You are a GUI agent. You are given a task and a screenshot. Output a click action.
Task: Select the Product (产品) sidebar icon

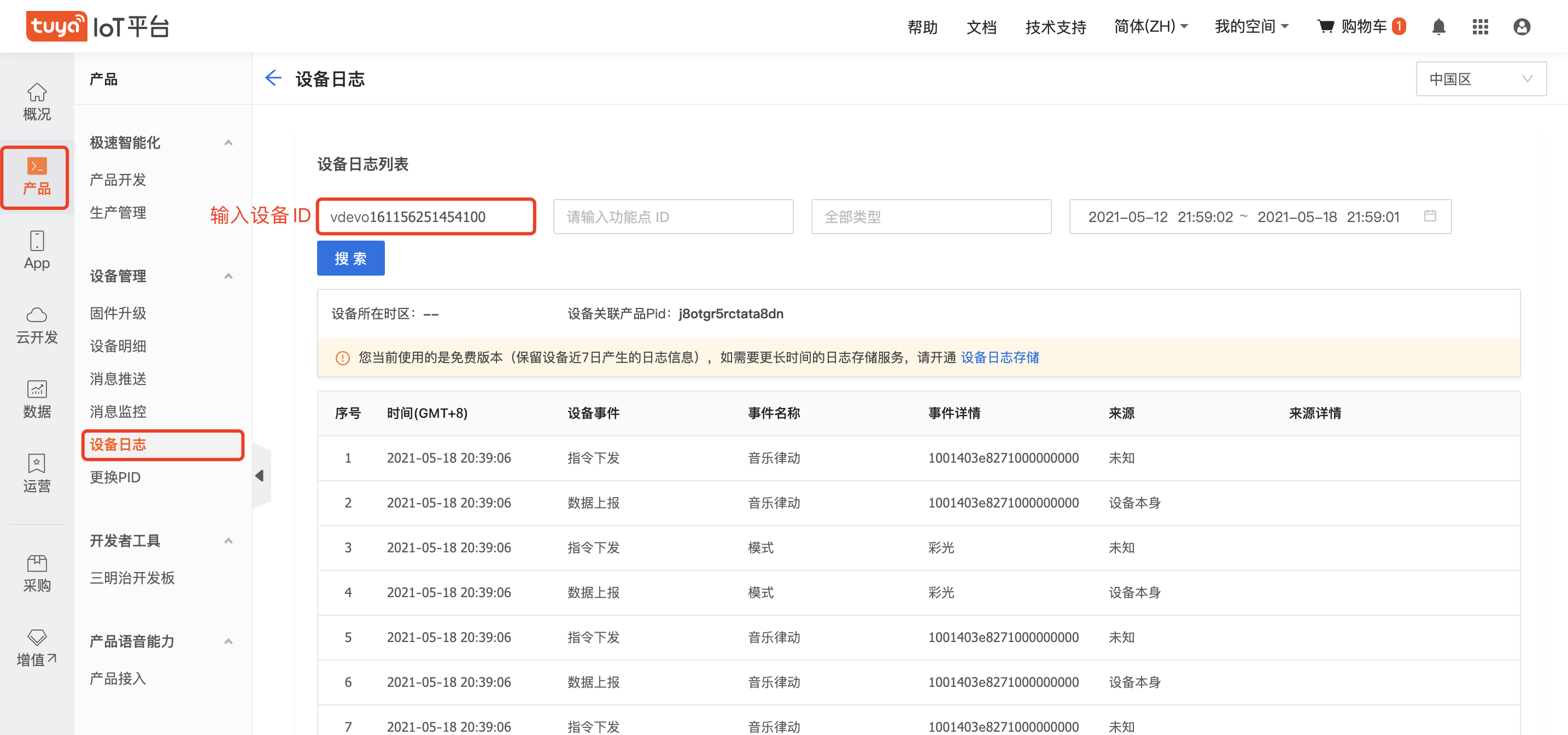[37, 166]
